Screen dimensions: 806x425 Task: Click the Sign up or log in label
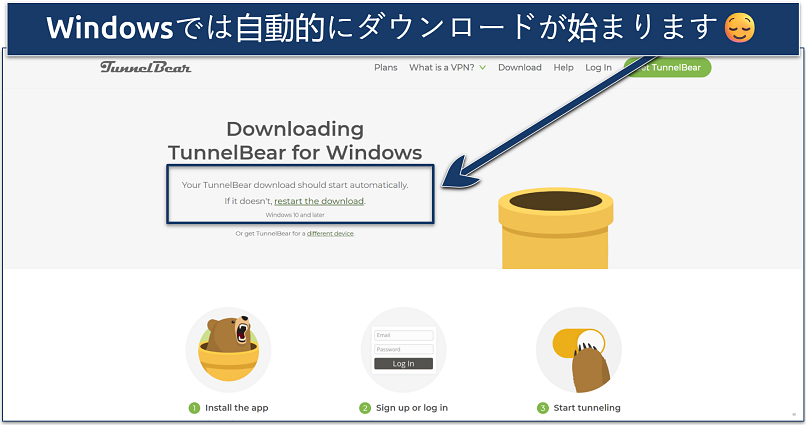click(x=412, y=408)
